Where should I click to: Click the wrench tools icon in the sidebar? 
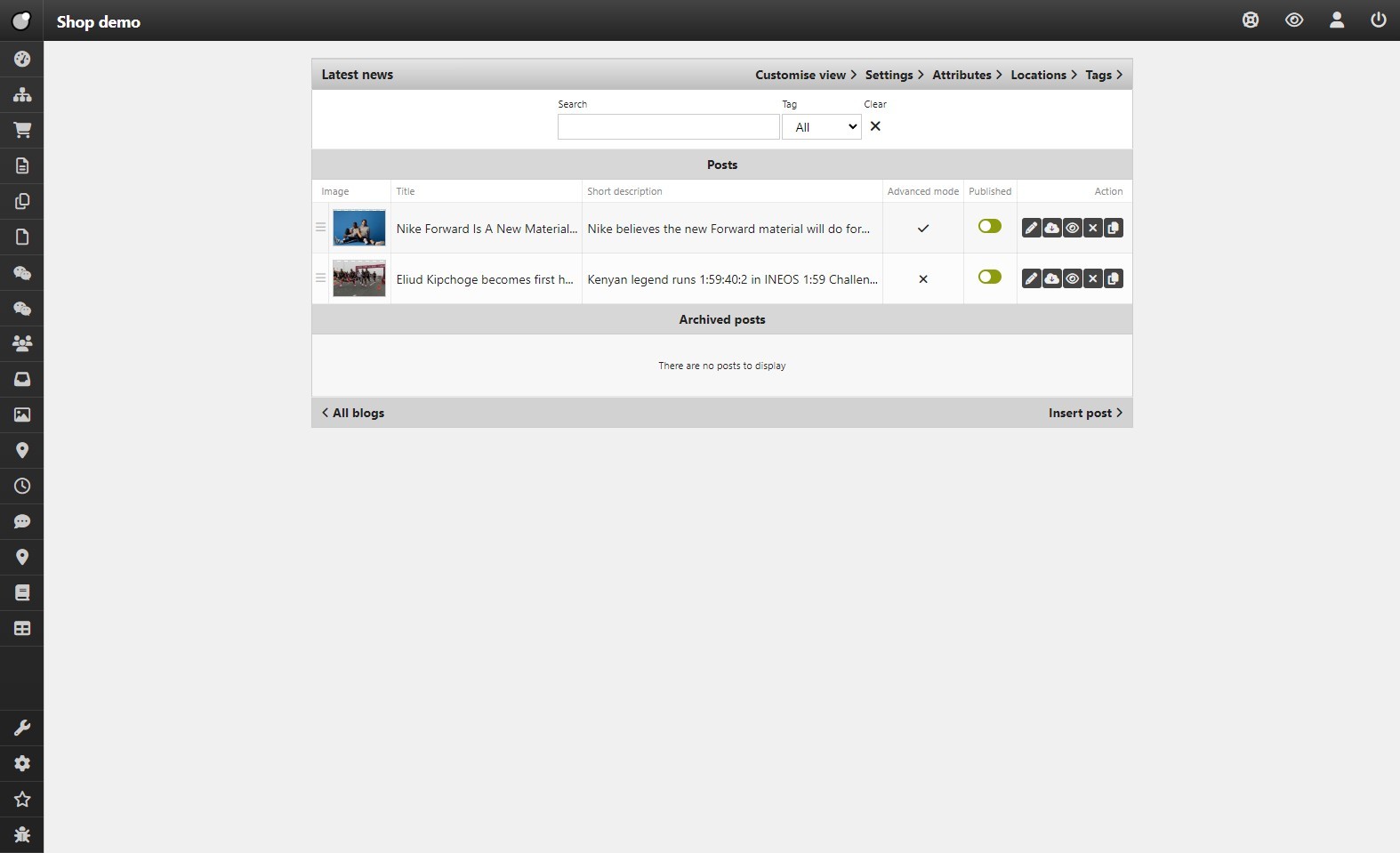[x=22, y=728]
